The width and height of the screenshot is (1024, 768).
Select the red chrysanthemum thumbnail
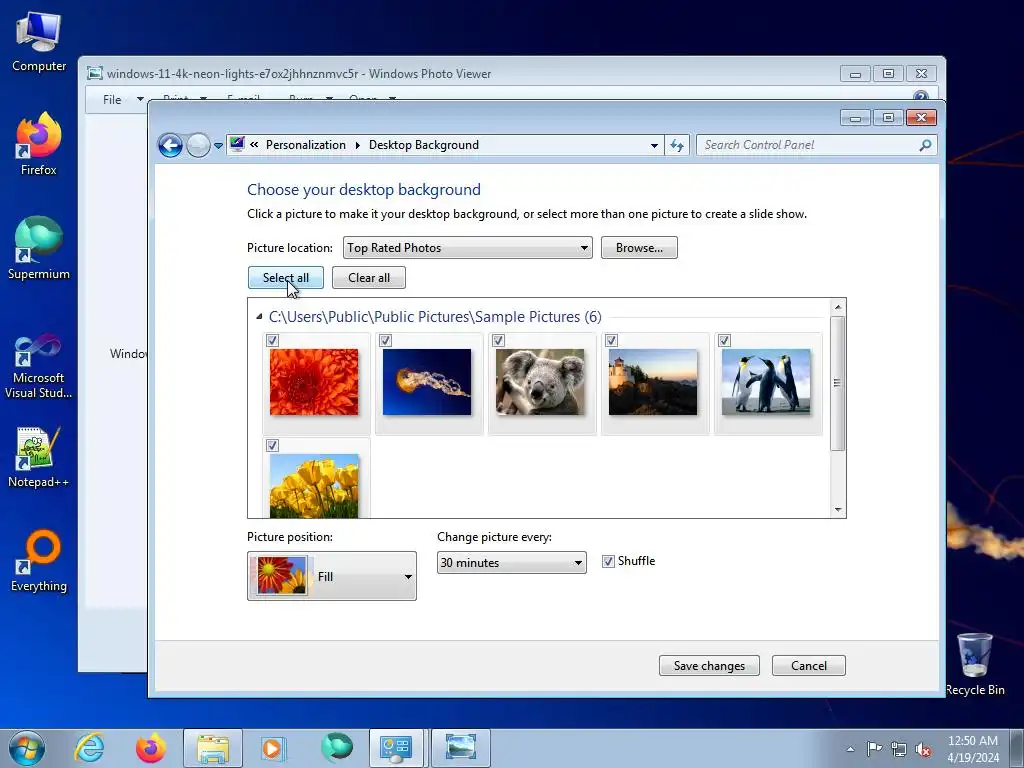(314, 382)
